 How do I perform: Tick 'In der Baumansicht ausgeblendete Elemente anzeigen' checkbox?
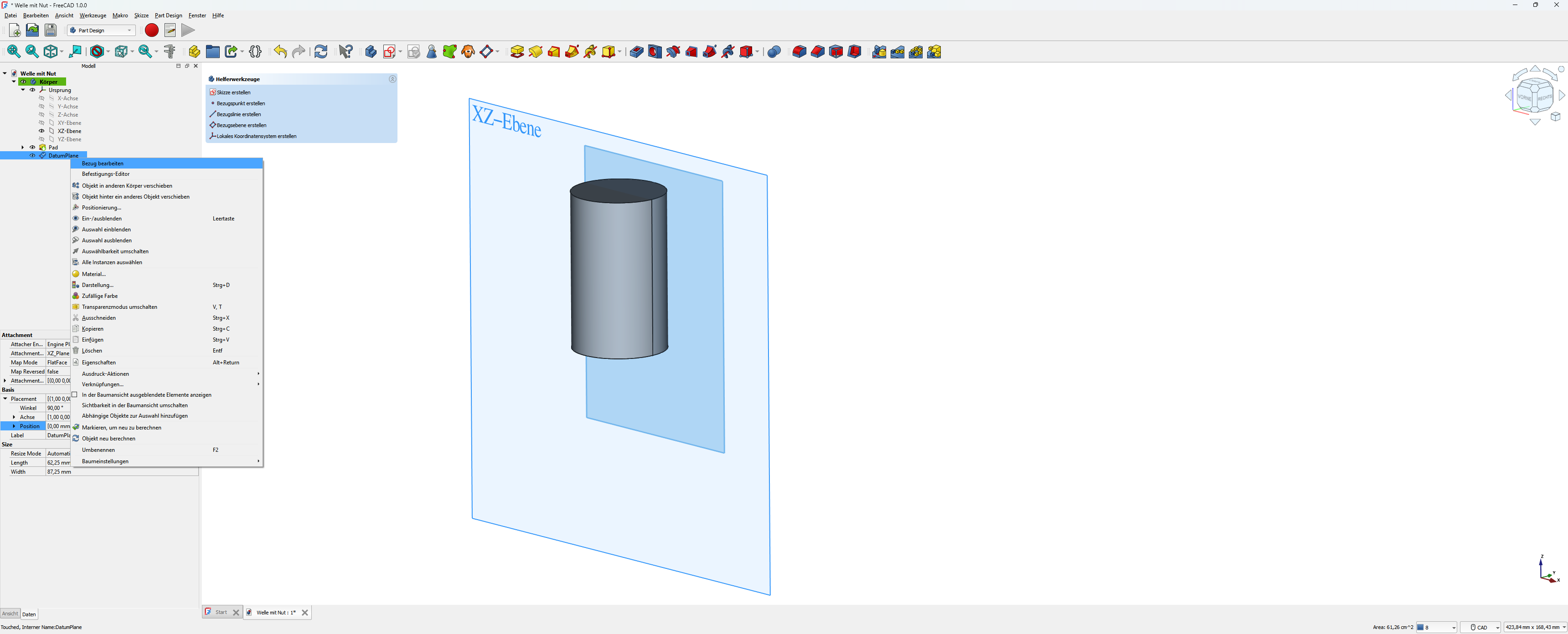pyautogui.click(x=75, y=394)
